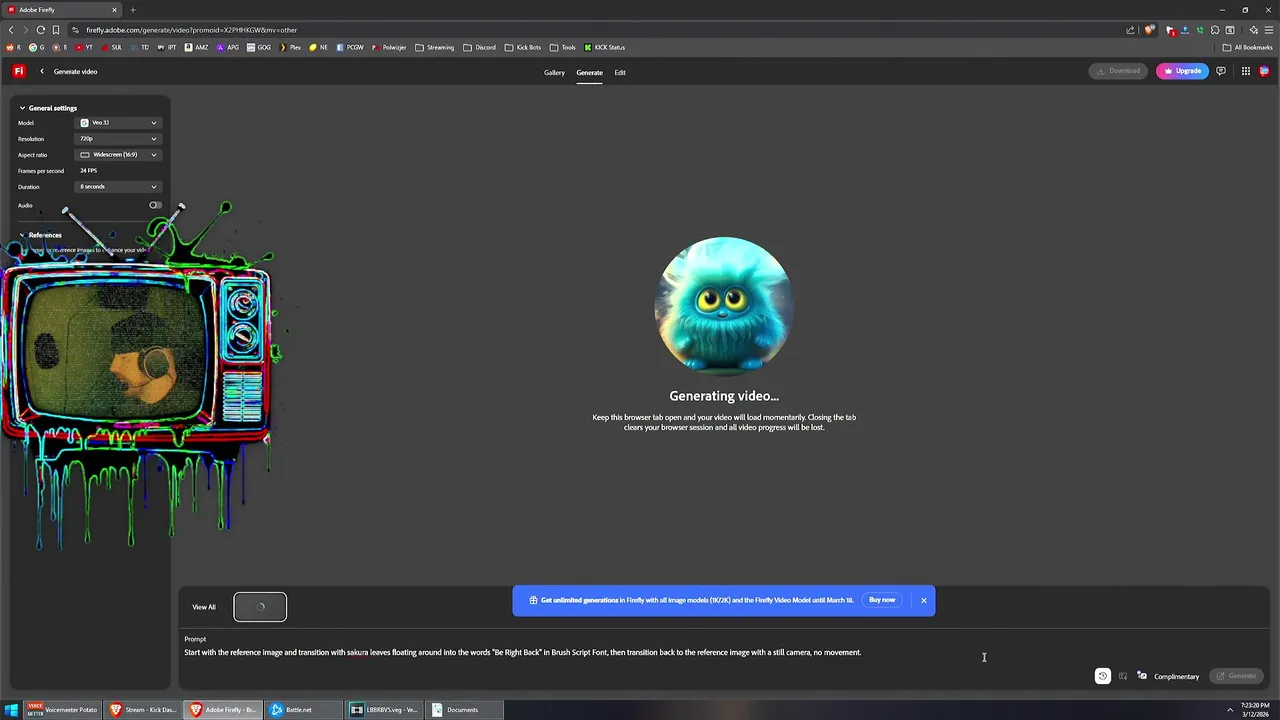Select the Adobe Firefly browser tab

click(x=62, y=10)
